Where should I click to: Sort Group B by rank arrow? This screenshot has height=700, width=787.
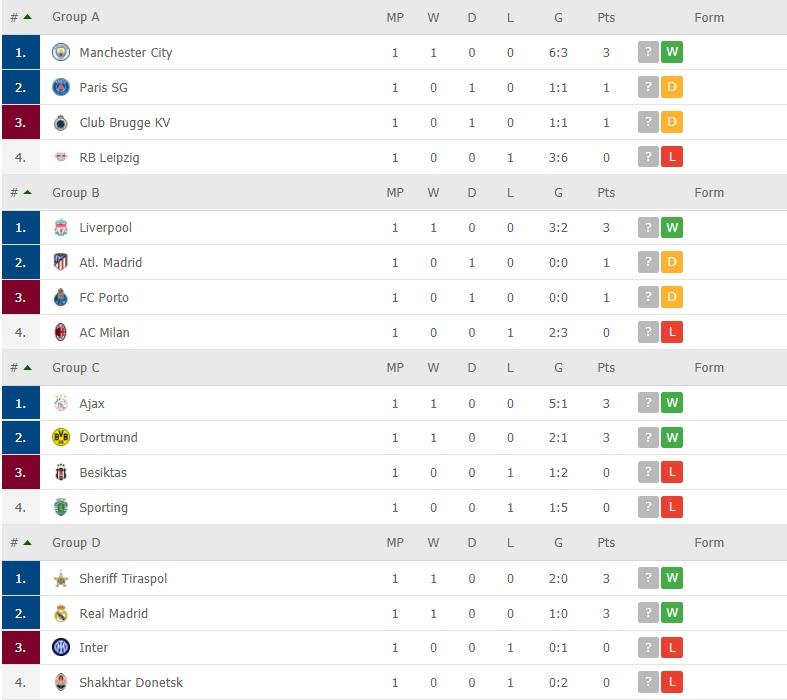pos(27,192)
